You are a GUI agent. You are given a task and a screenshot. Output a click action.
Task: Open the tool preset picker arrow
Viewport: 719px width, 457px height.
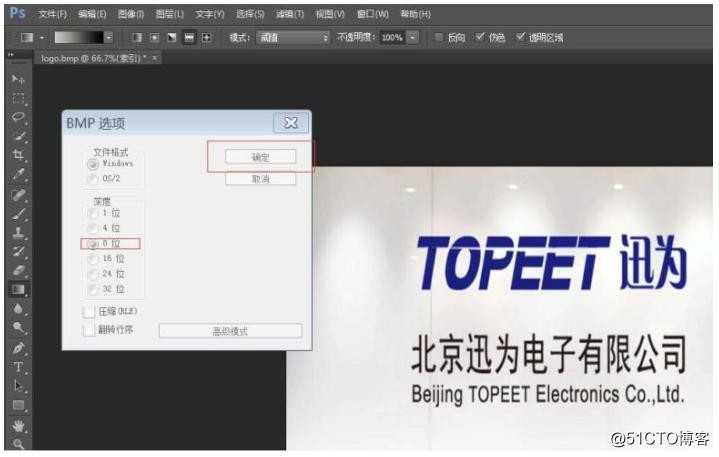click(x=42, y=38)
